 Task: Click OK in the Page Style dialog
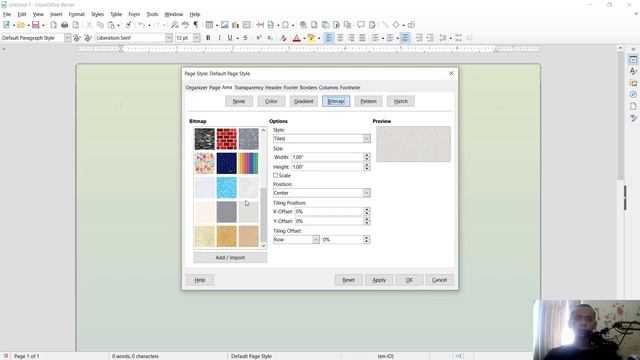pyautogui.click(x=409, y=280)
